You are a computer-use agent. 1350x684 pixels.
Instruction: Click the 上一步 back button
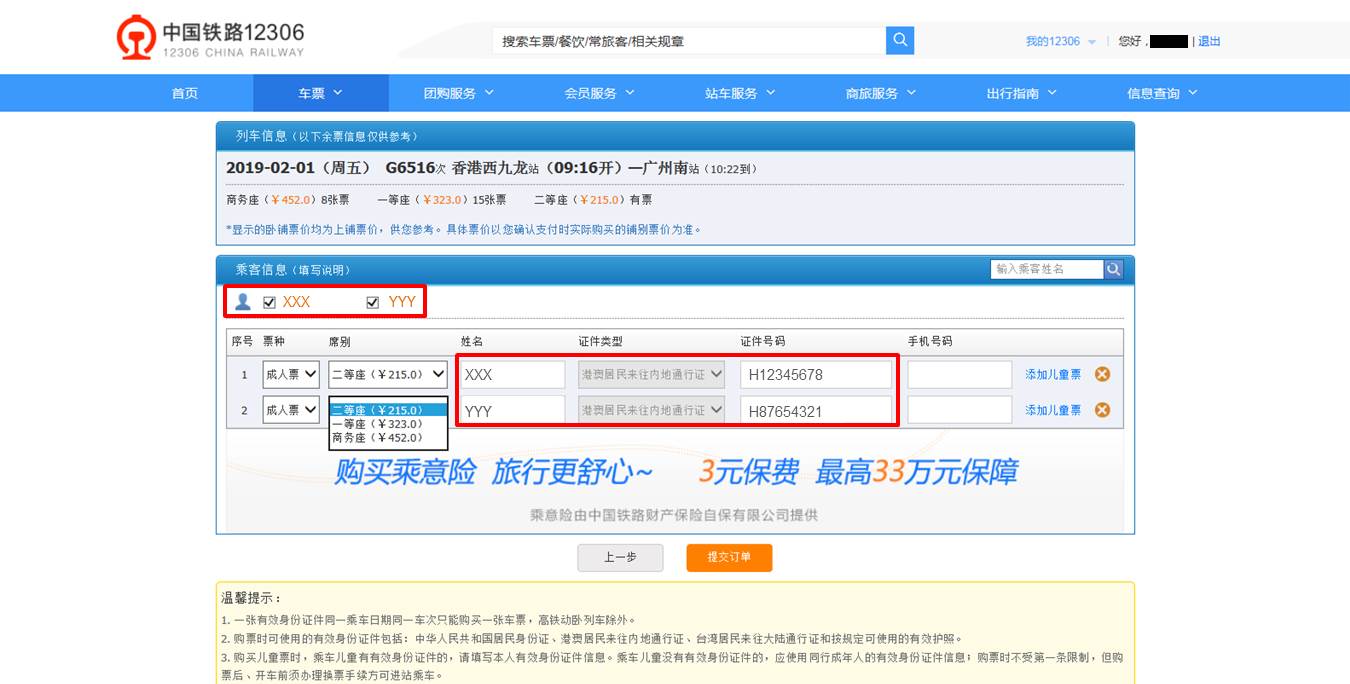point(620,558)
